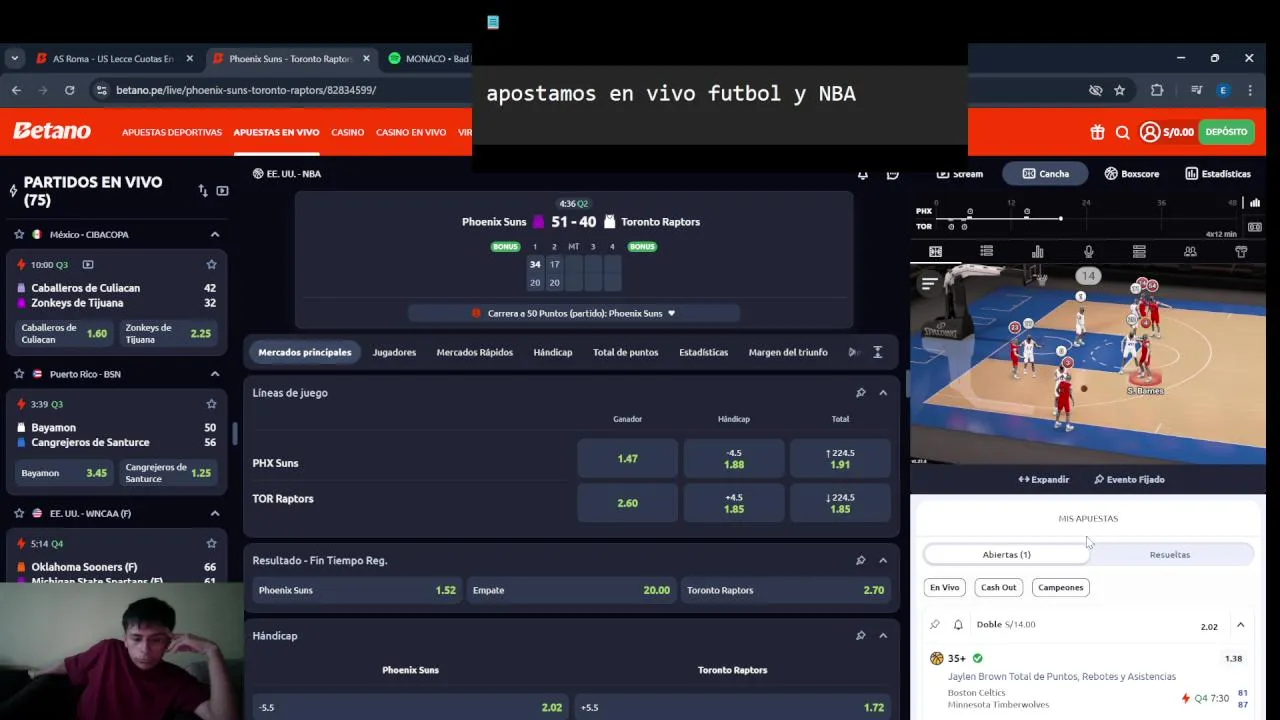Switch to the Mercados principales tab

(x=305, y=352)
